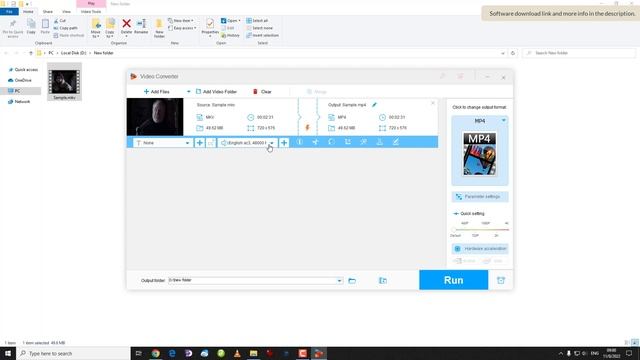Select Network in Explorer sidebar
Screen dimensions: 640x360
pyautogui.click(x=19, y=102)
